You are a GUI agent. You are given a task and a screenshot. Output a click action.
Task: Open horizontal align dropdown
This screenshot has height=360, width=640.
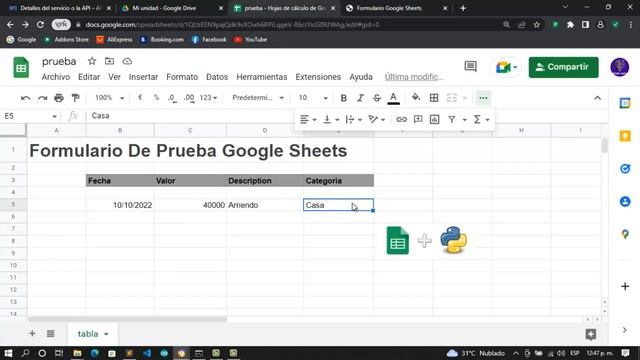(x=308, y=119)
